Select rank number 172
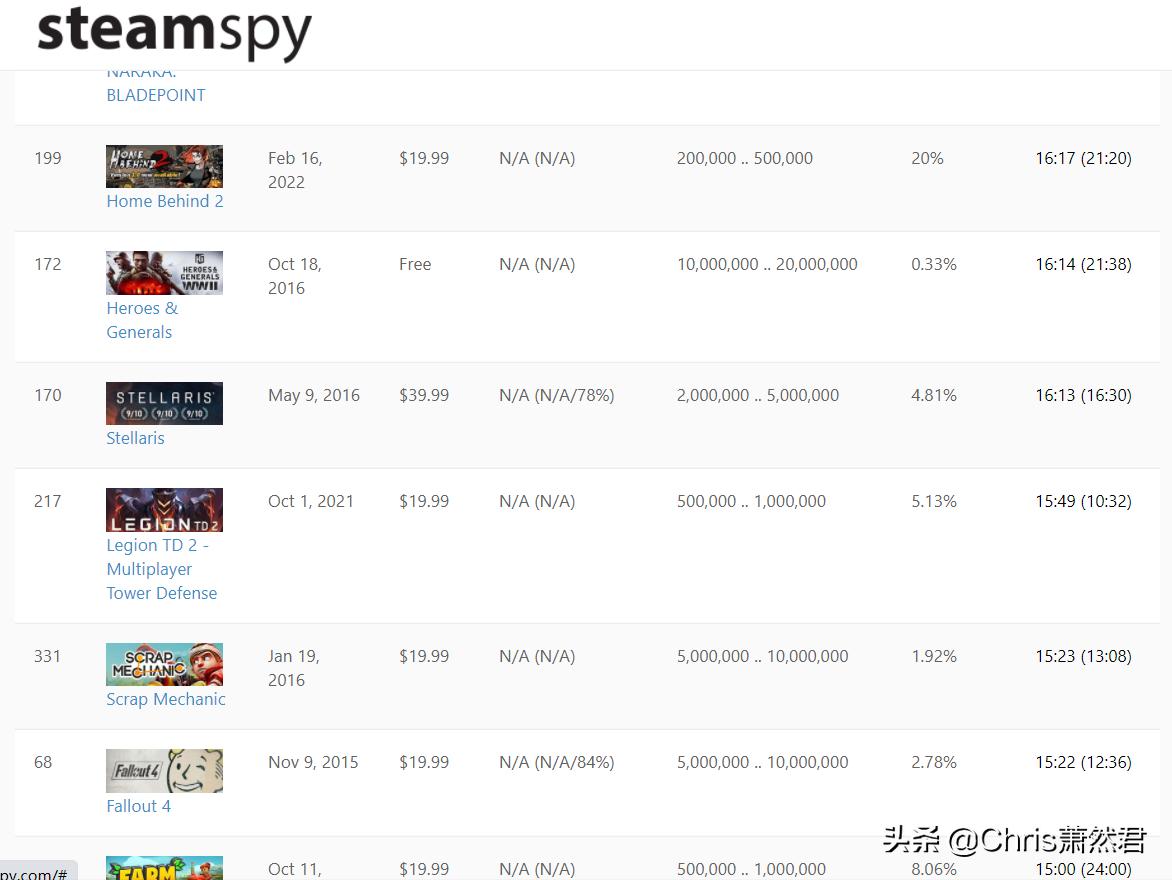This screenshot has height=880, width=1172. [48, 265]
